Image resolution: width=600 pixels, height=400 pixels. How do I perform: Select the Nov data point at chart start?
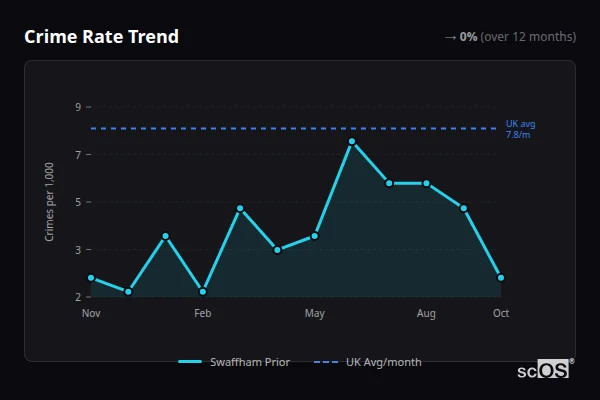point(91,278)
